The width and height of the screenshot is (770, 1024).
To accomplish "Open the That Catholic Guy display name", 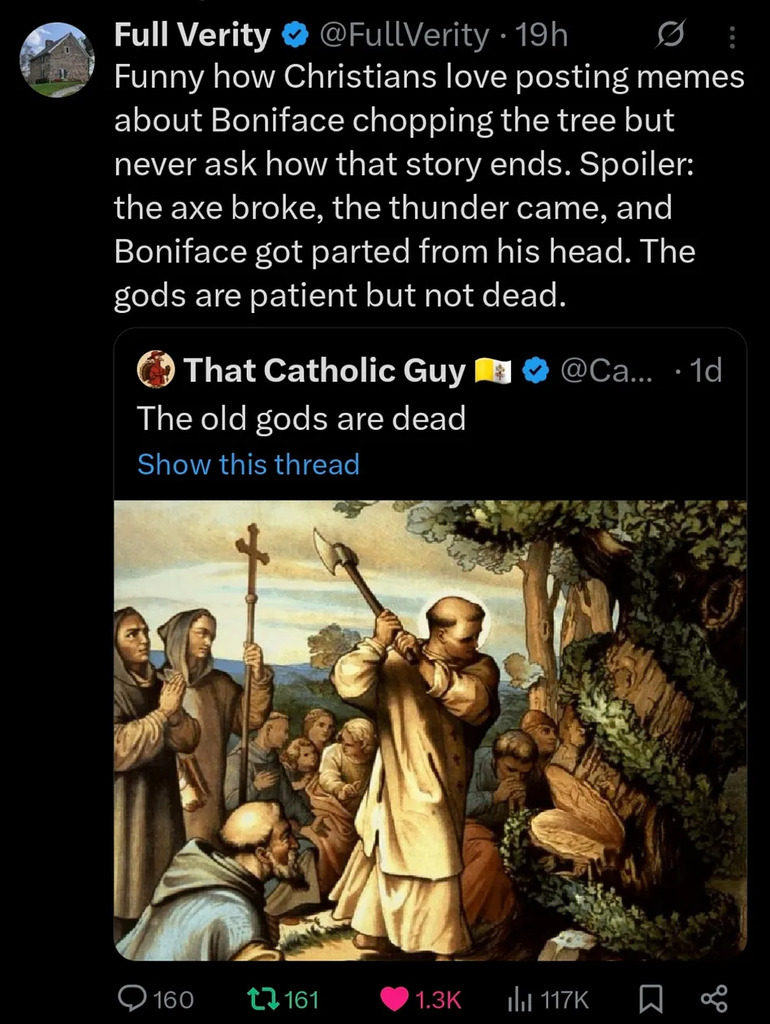I will point(324,371).
